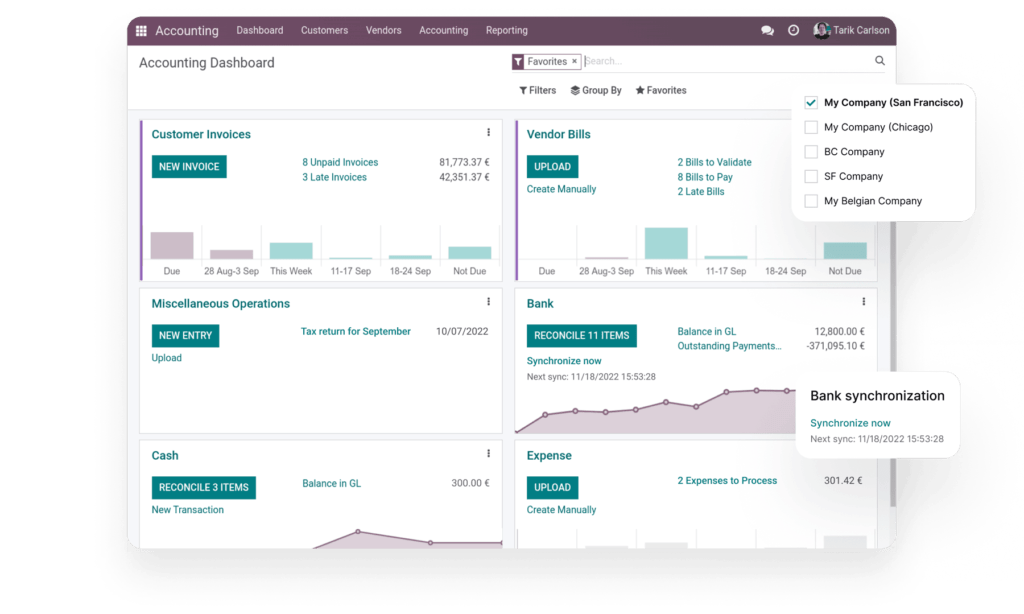Check the My Company (Chicago) box
Viewport: 1024px width, 614px height.
pyautogui.click(x=811, y=127)
